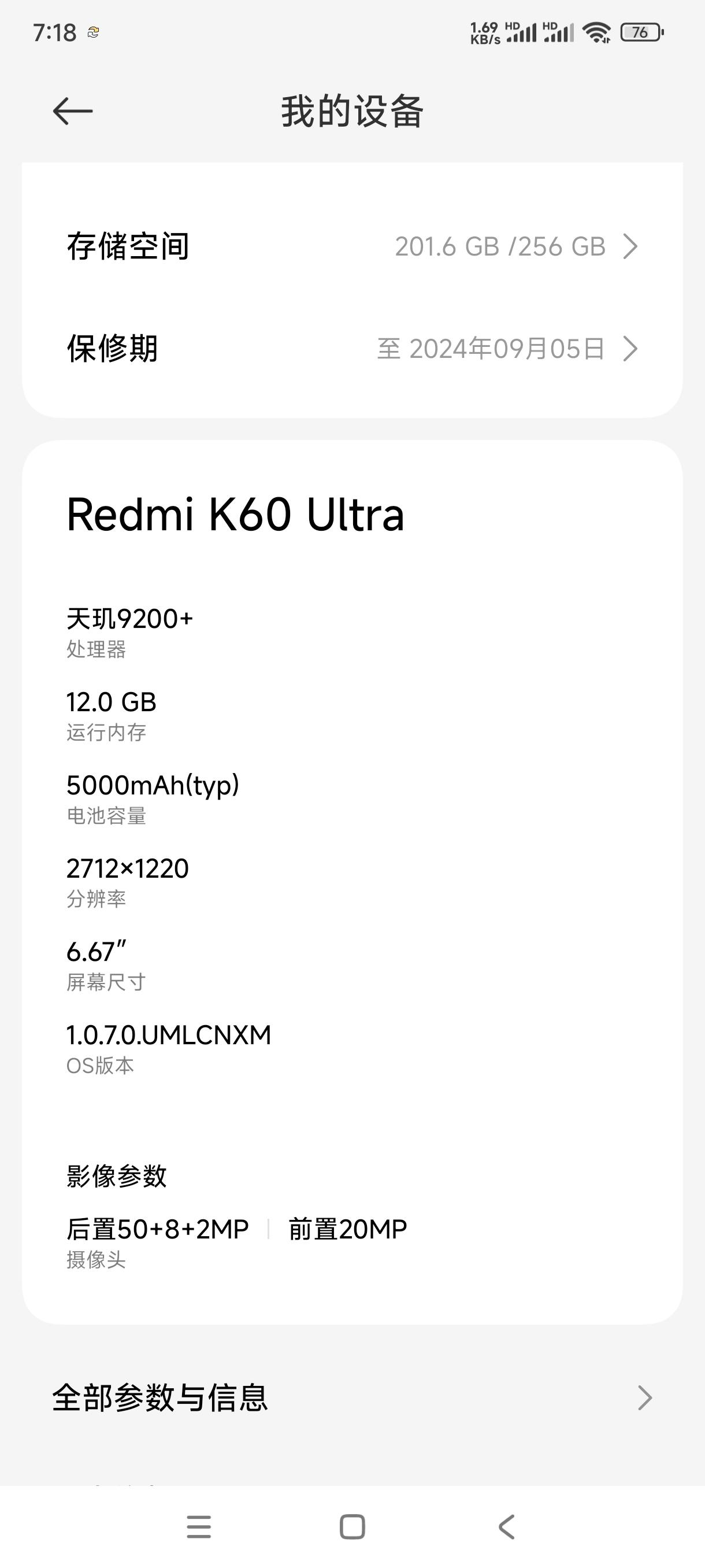Open the all parameters and info chevron
The height and width of the screenshot is (1568, 705).
[x=645, y=1397]
